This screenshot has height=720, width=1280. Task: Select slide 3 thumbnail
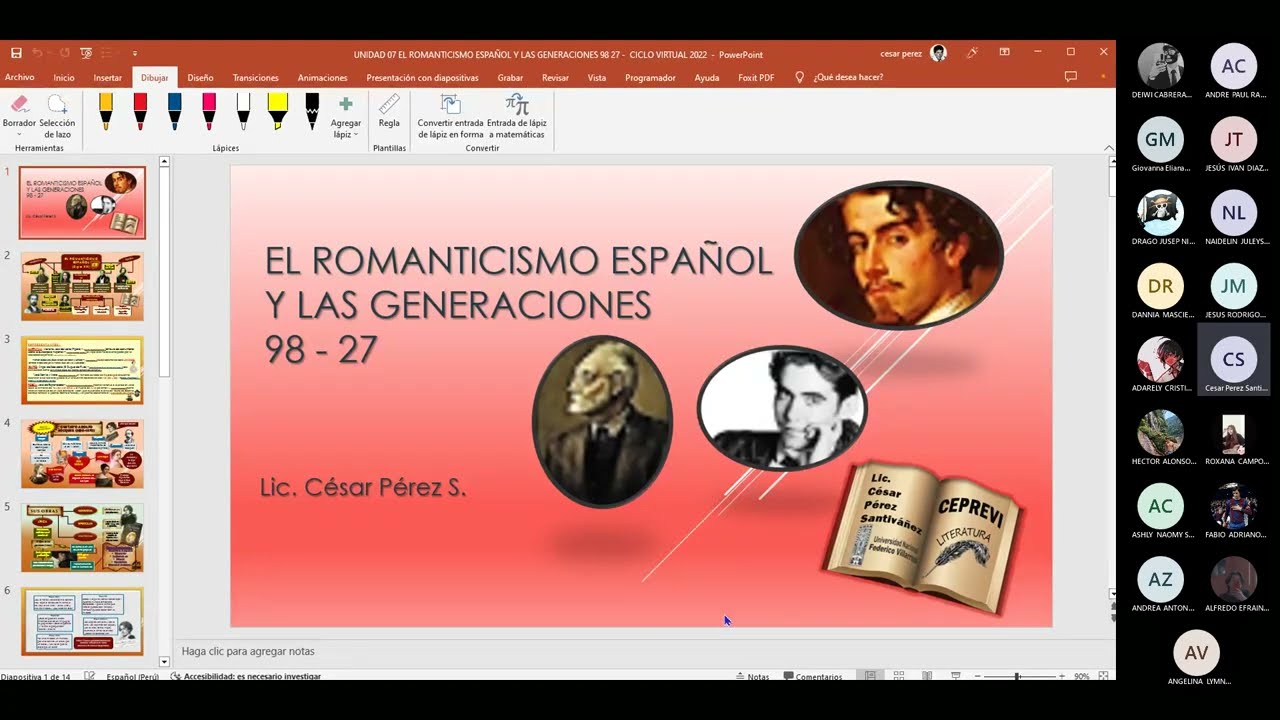point(82,370)
